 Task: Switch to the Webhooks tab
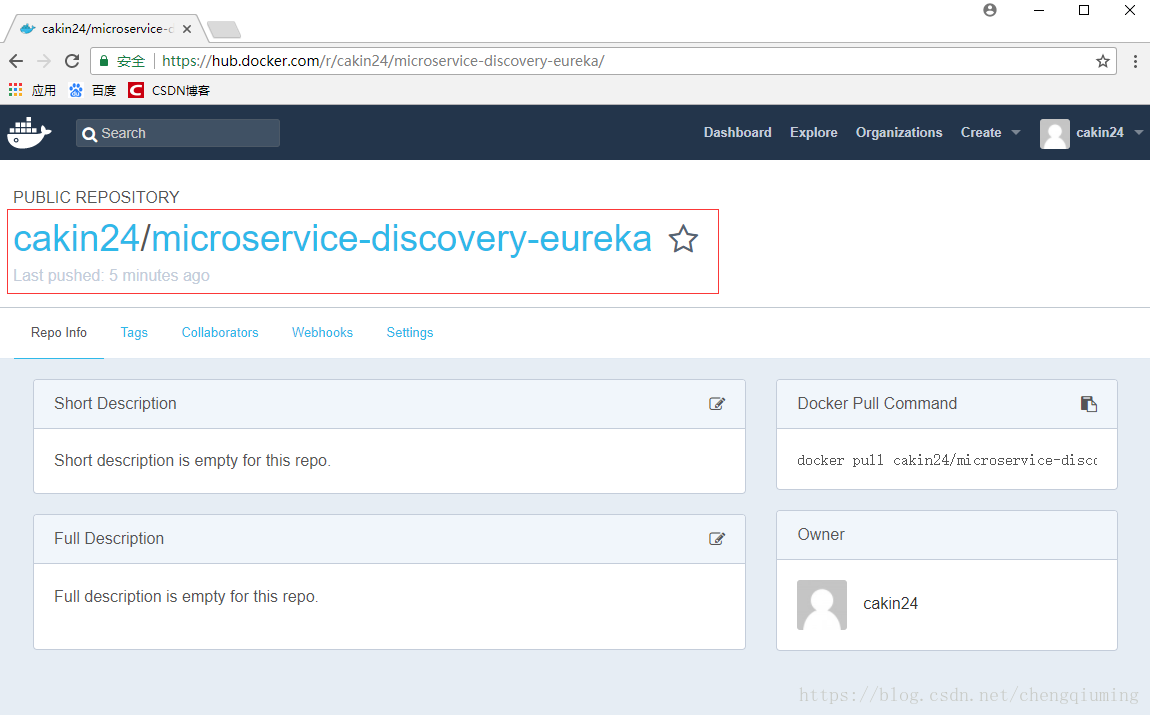pyautogui.click(x=323, y=333)
